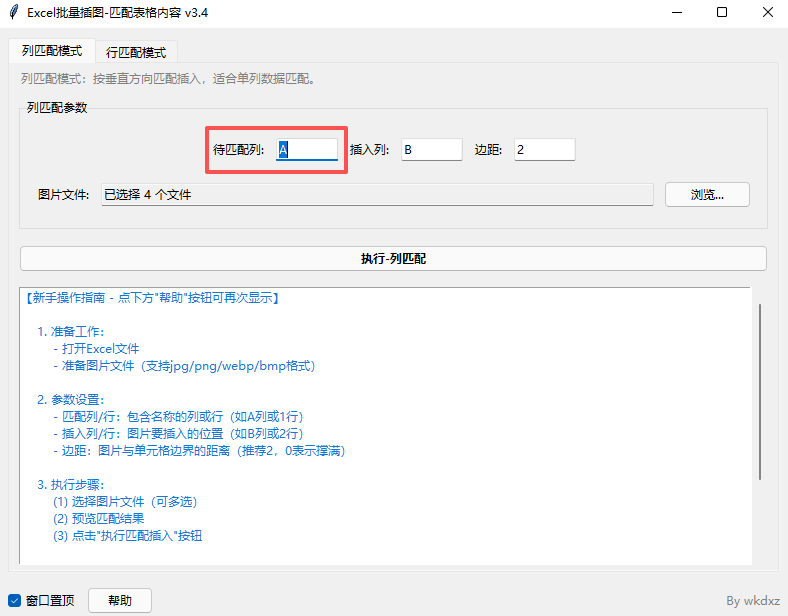Click the line 2. 参数设置:
The image size is (788, 616).
click(x=70, y=400)
